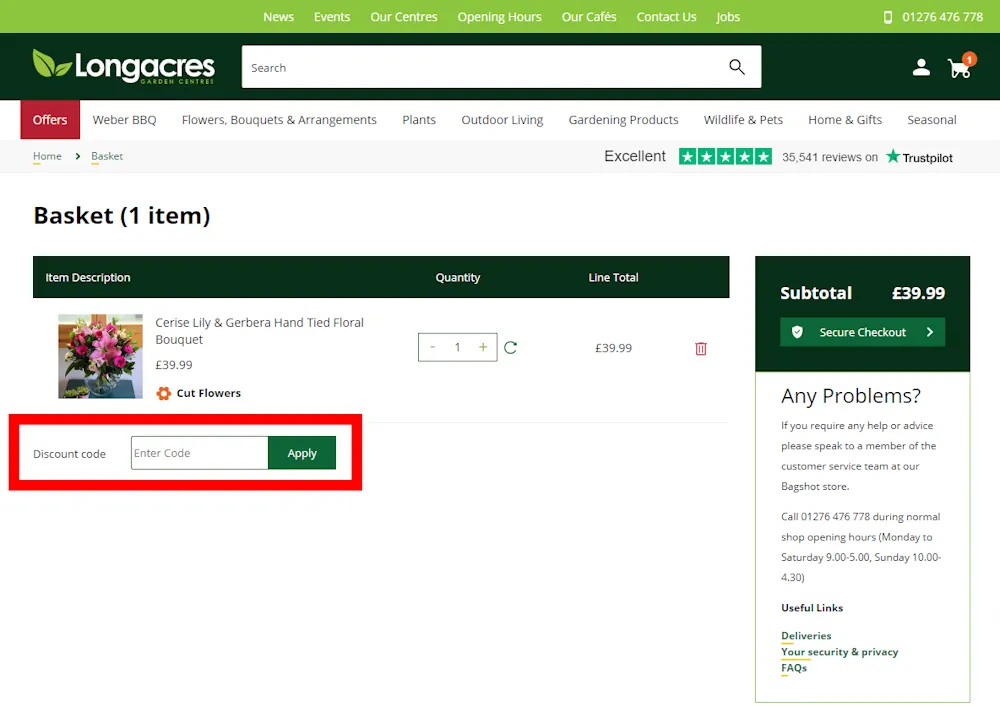Open the bouquet product thumbnail

(100, 356)
